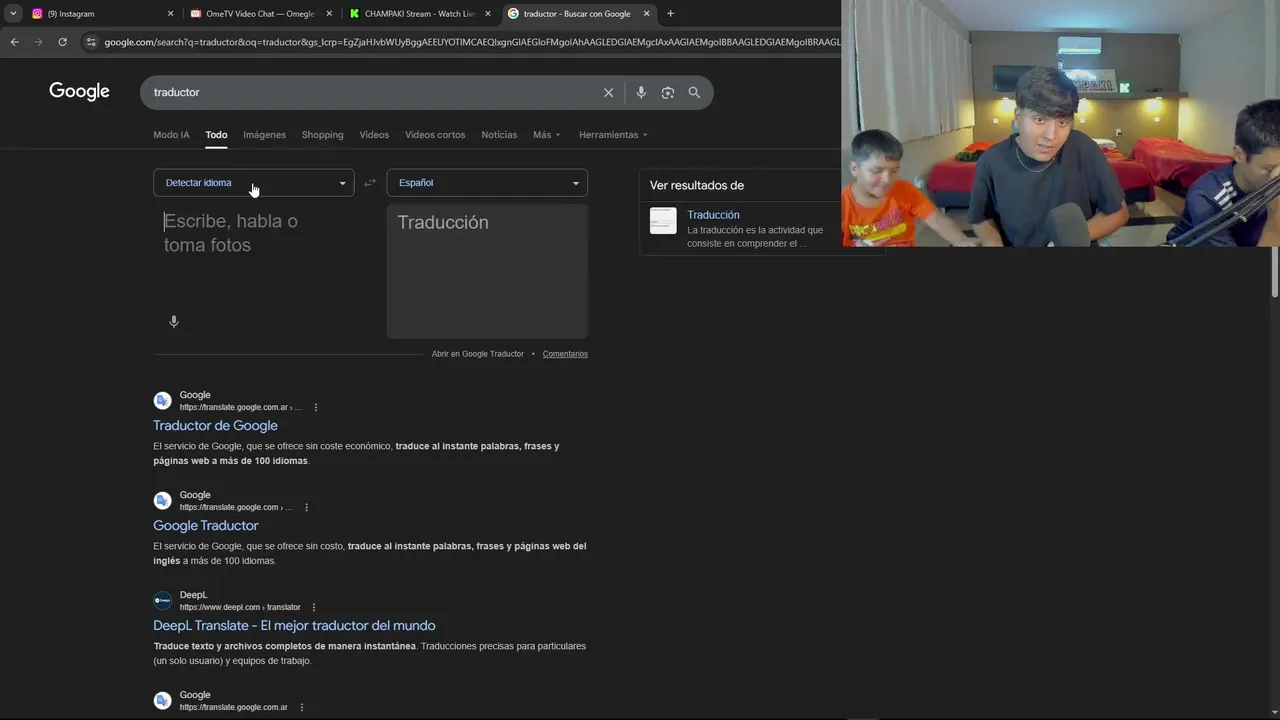1280x720 pixels.
Task: Click the Comentarios link
Action: 565,354
